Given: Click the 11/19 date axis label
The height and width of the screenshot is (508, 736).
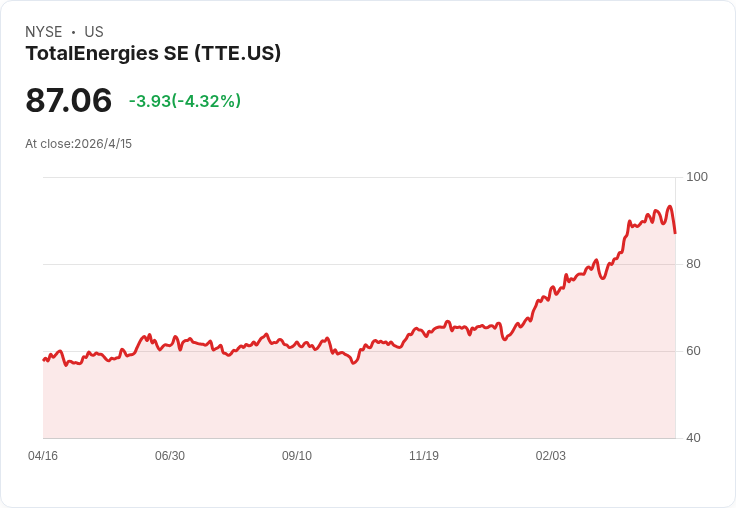Looking at the screenshot, I should [x=424, y=455].
